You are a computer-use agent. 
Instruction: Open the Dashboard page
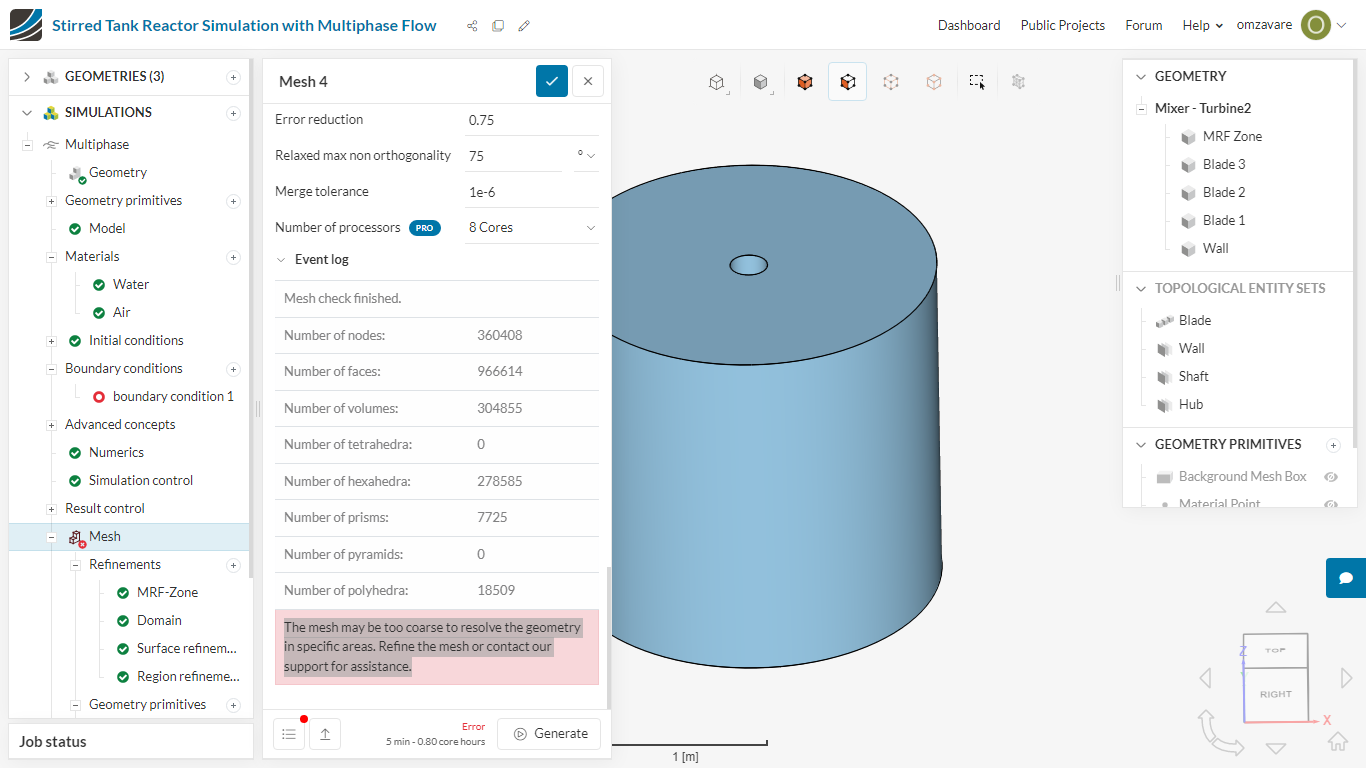coord(968,26)
